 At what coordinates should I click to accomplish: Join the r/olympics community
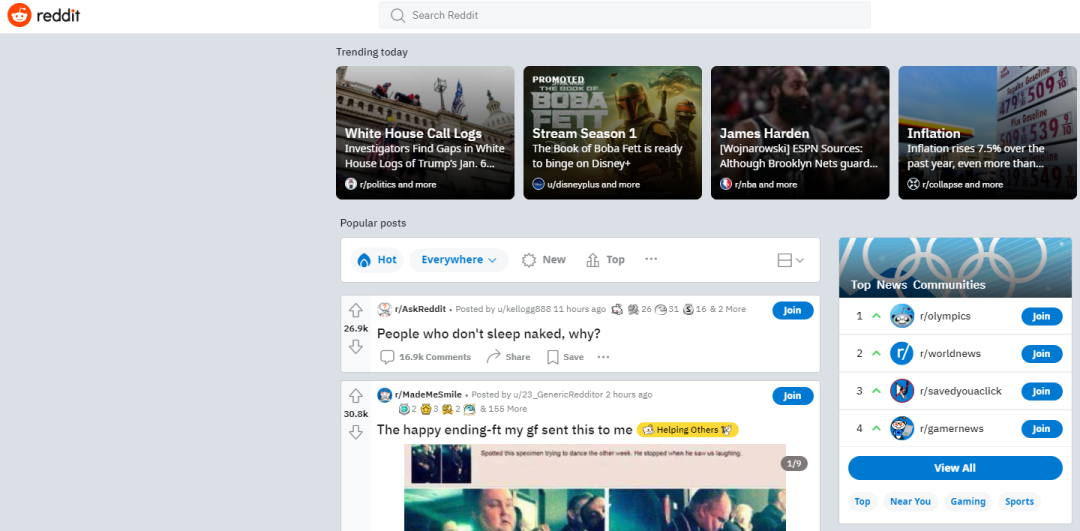coord(1041,316)
